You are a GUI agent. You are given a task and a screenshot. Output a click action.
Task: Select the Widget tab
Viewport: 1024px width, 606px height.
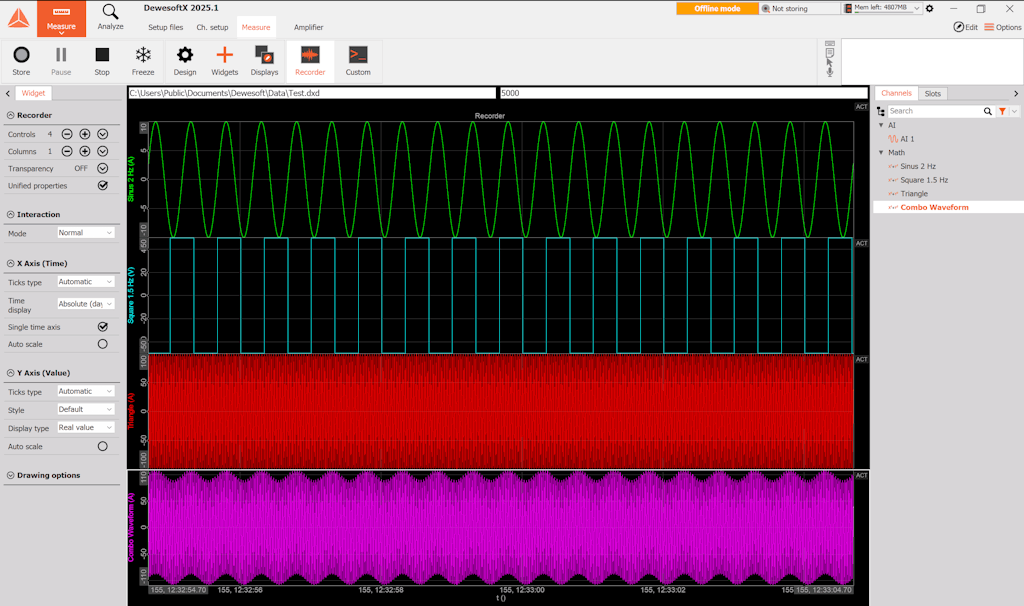[33, 93]
